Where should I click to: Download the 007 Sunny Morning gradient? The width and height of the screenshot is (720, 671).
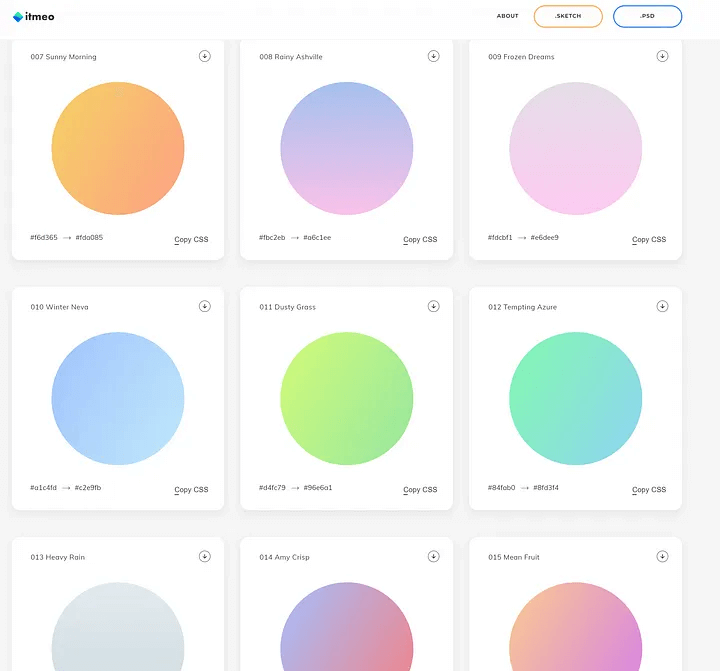point(205,56)
